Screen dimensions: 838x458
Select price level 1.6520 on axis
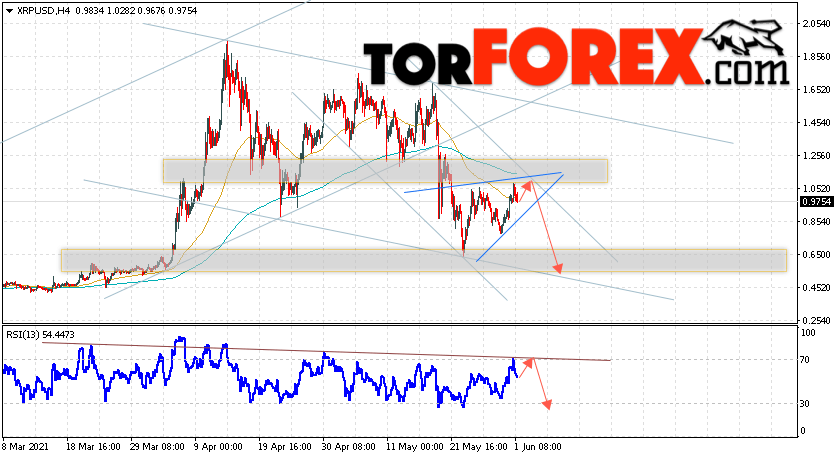click(817, 90)
